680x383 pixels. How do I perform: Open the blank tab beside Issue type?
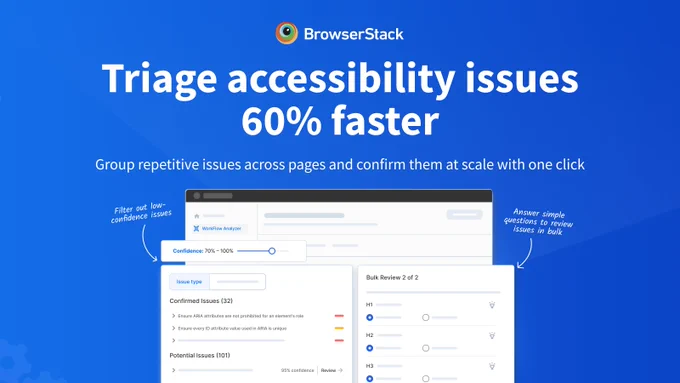click(237, 282)
